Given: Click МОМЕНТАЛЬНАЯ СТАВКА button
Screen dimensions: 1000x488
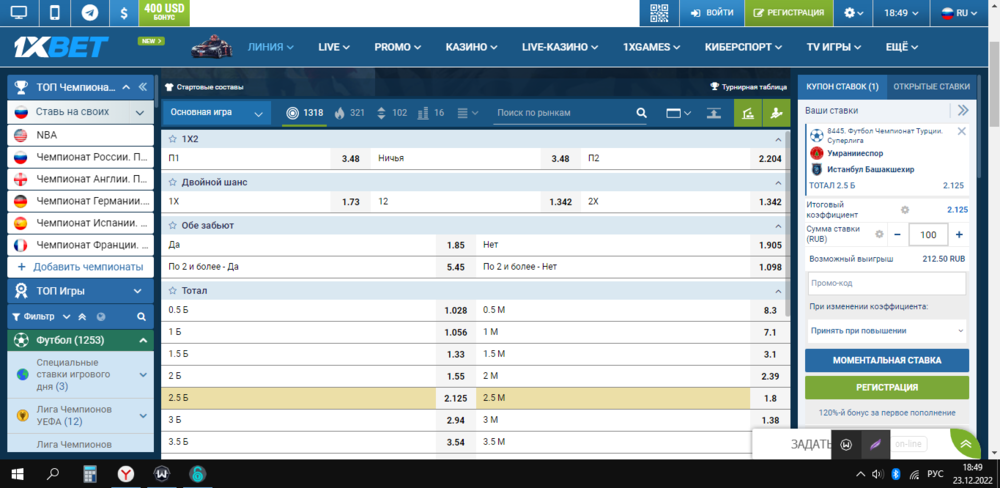Looking at the screenshot, I should pyautogui.click(x=886, y=360).
